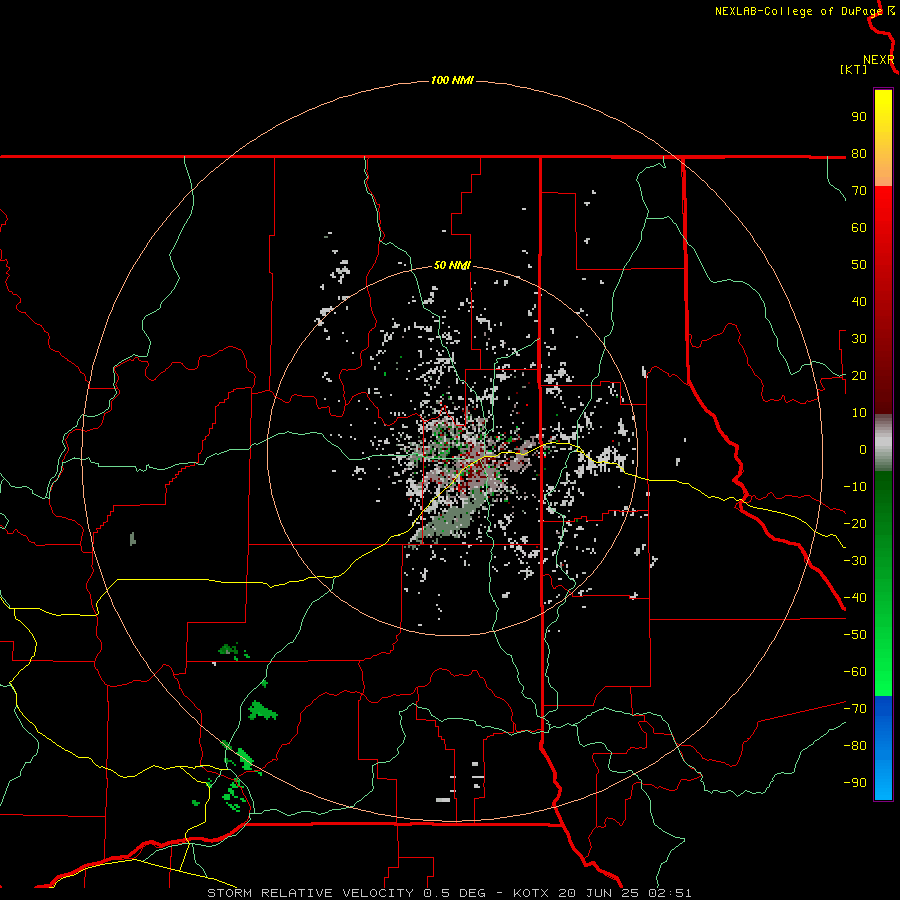Click the 50 tick label on velocity scale
This screenshot has height=900, width=900.
859,265
